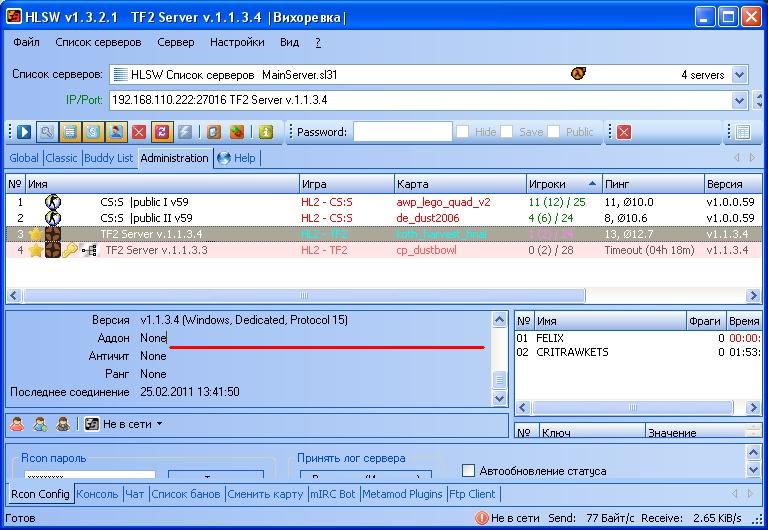
Task: Click the globe icon on the Help tab
Action: pos(224,158)
